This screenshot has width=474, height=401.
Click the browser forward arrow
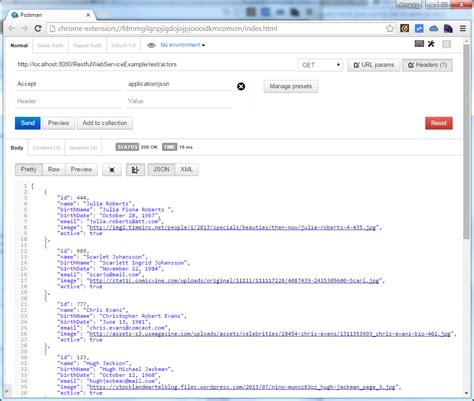25,28
